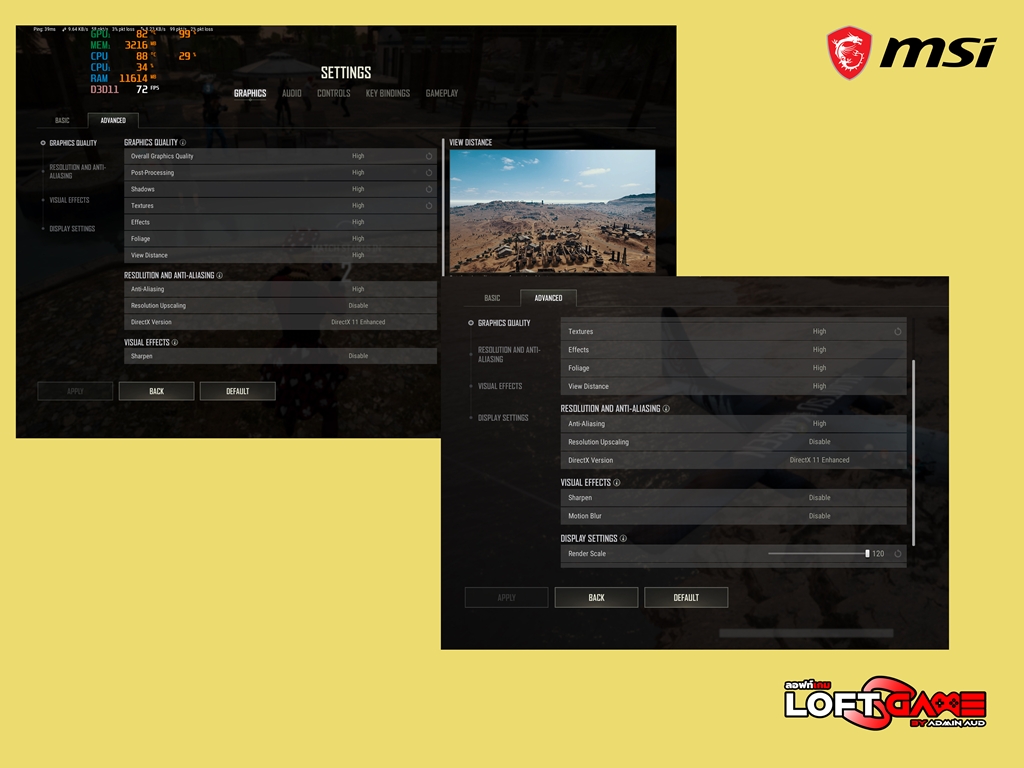The image size is (1024, 768).
Task: Open Resolution and Anti-Aliasing info icon, lower-right window
Action: pyautogui.click(x=666, y=409)
